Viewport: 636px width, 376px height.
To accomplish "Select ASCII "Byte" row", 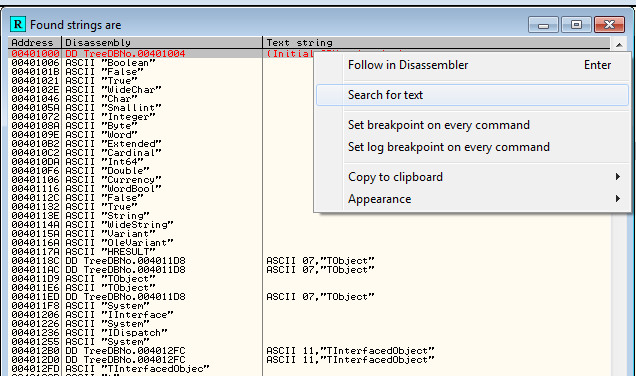I will 161,125.
